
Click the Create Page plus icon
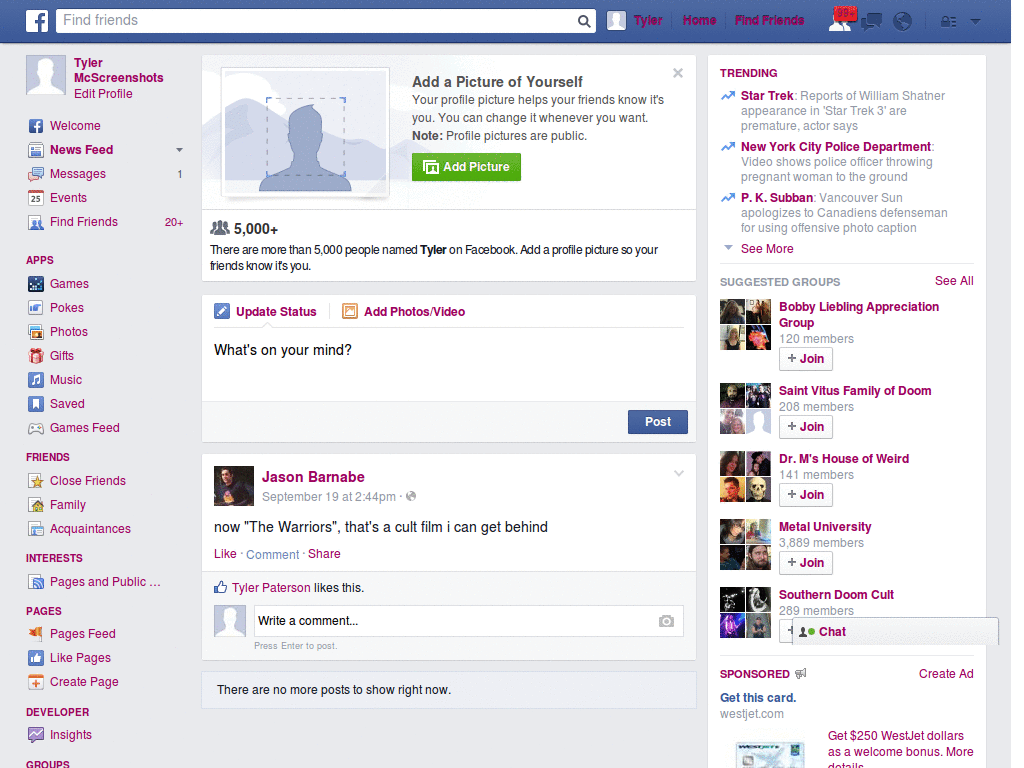(x=36, y=682)
